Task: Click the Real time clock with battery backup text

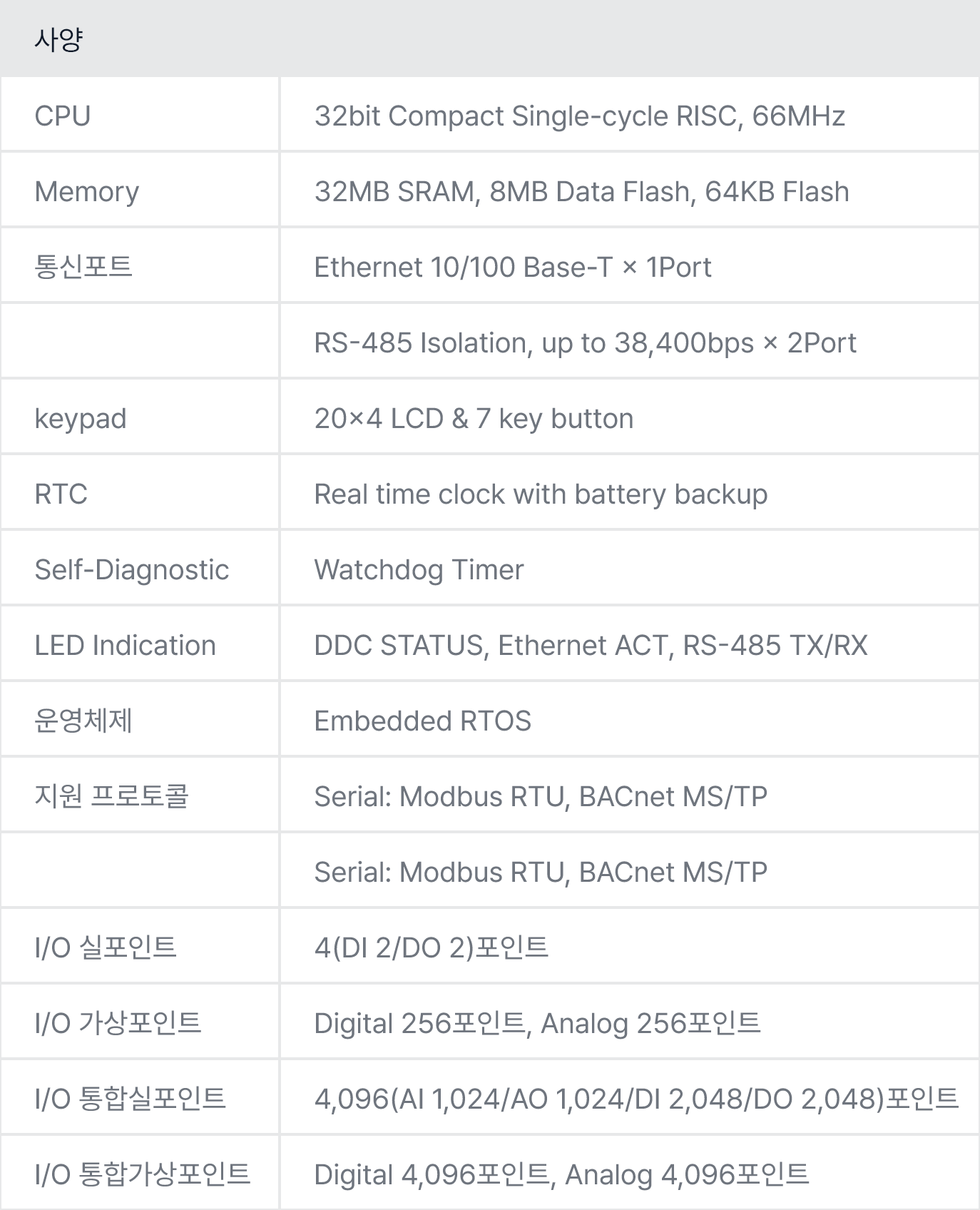Action: click(x=541, y=494)
